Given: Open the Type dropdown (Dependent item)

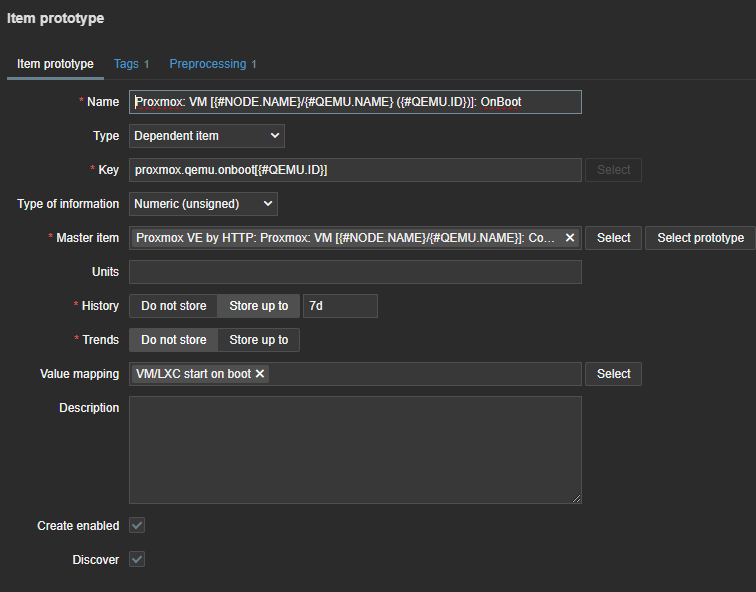Looking at the screenshot, I should click(x=206, y=136).
